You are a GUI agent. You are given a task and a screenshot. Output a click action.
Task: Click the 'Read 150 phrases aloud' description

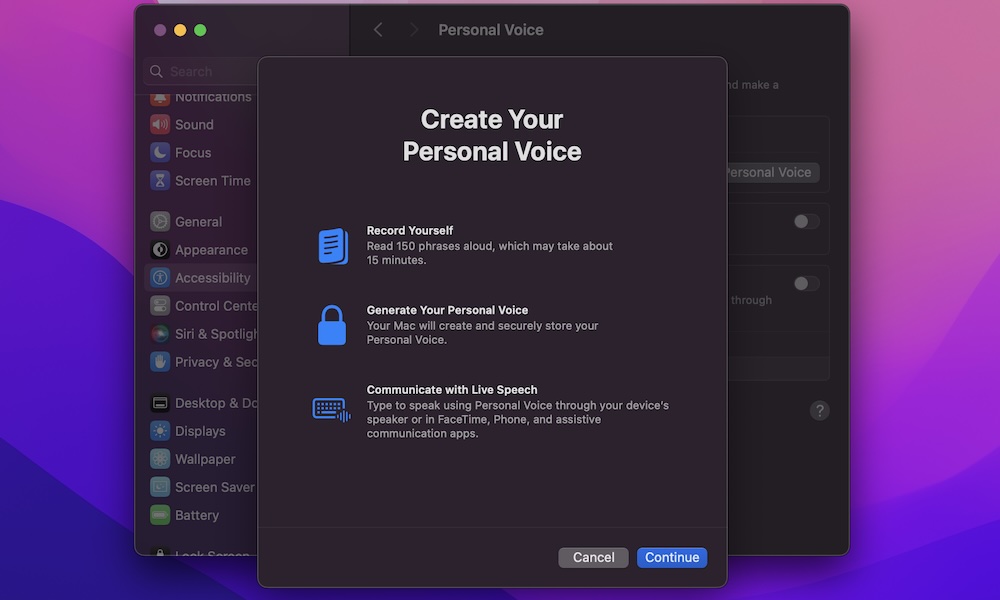coord(489,253)
